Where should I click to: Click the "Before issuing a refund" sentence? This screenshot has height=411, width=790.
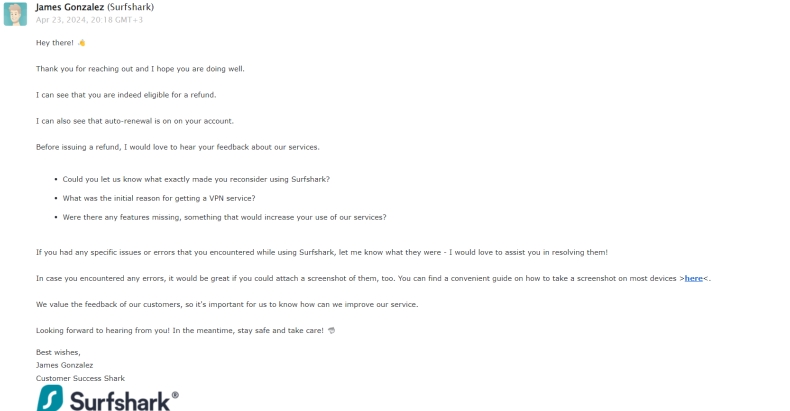click(x=178, y=147)
